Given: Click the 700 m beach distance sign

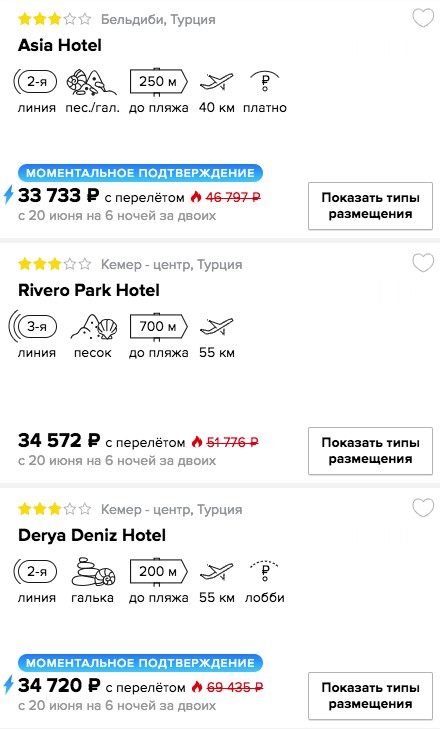Looking at the screenshot, I should [158, 327].
